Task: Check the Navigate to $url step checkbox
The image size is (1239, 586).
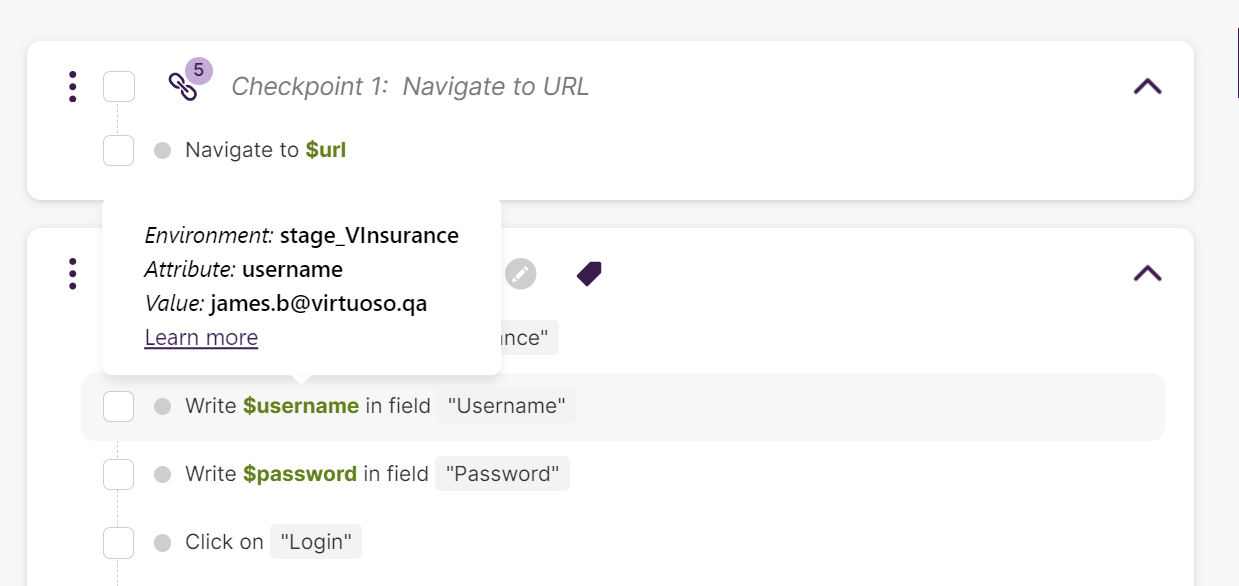Action: pos(119,151)
